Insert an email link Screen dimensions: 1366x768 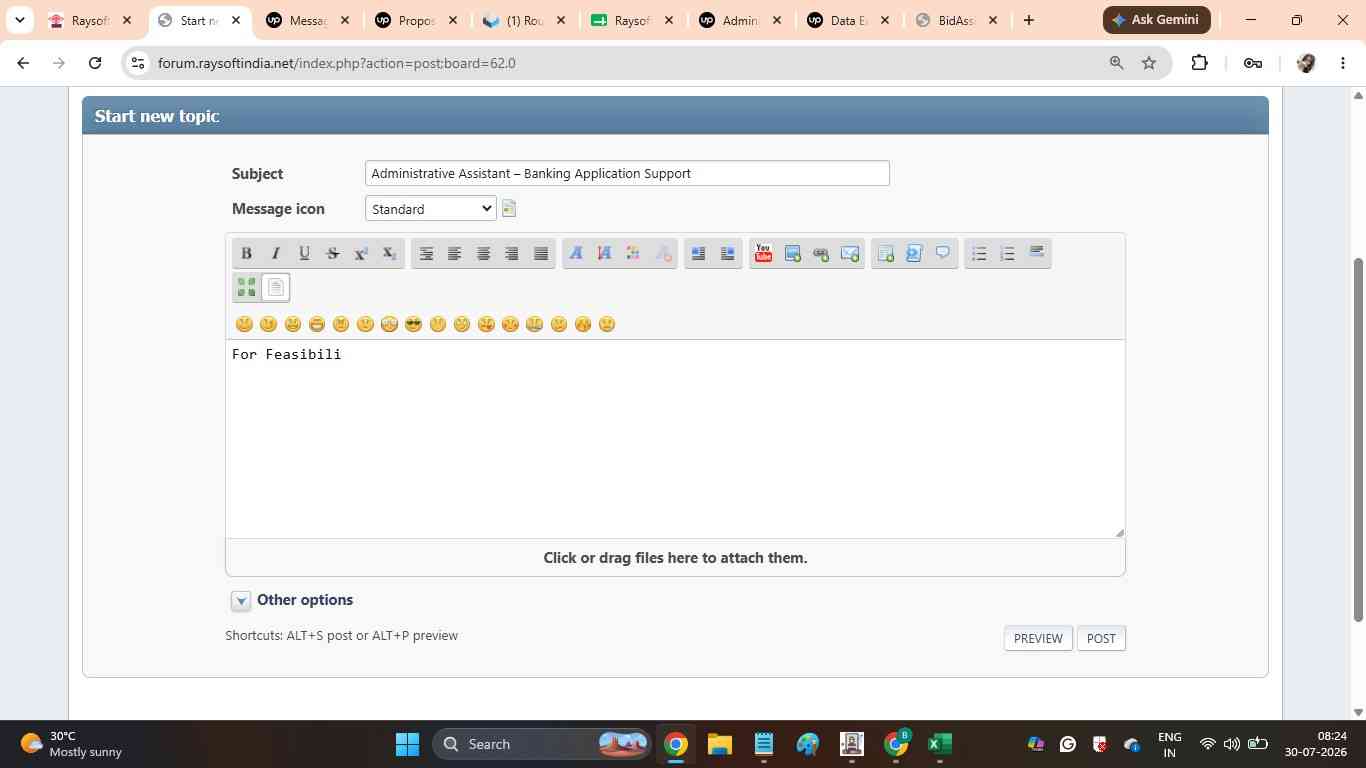[x=850, y=253]
